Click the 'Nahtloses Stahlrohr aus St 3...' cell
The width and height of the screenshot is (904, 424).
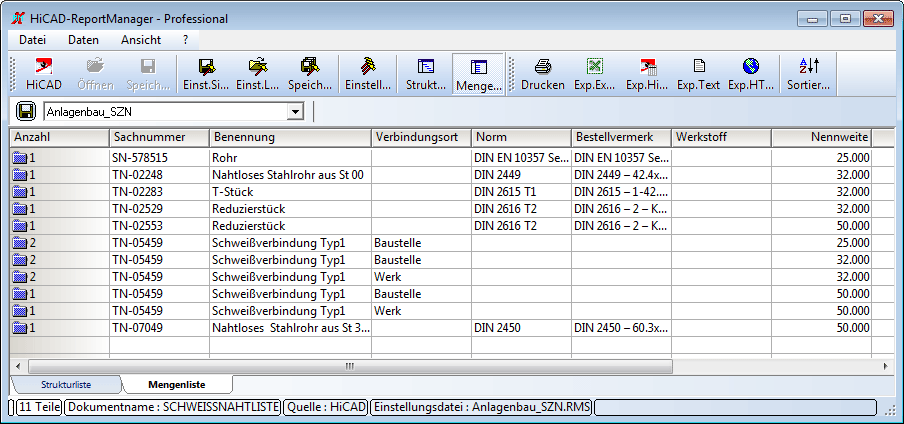click(290, 328)
